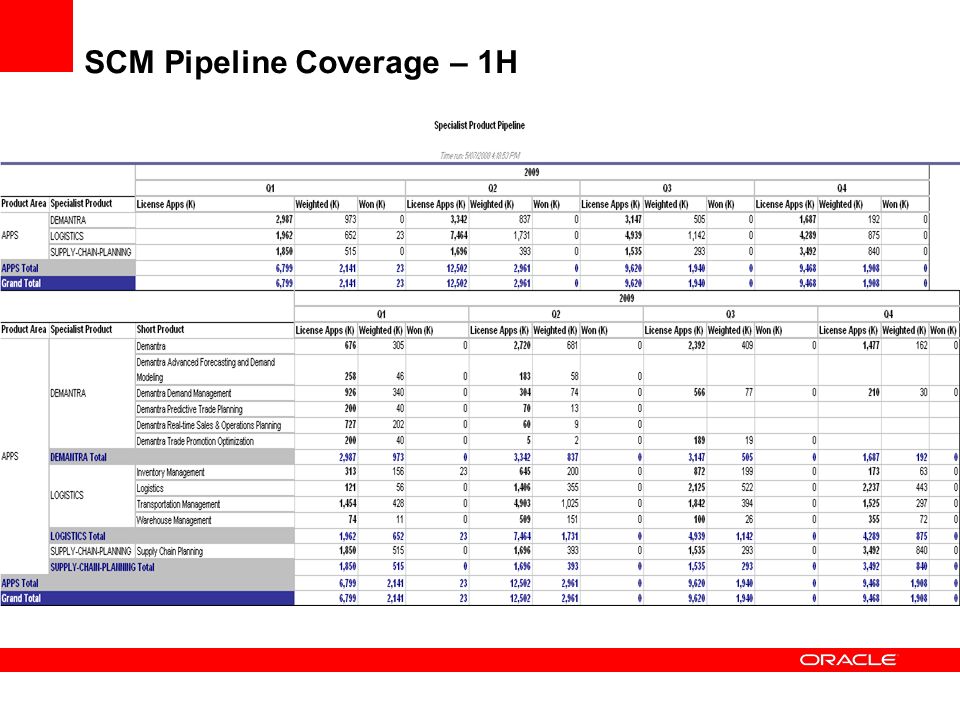Click the Demantra Advanced Forecasting and Demand Modeling row label
Screen dimensions: 960x720
206,370
